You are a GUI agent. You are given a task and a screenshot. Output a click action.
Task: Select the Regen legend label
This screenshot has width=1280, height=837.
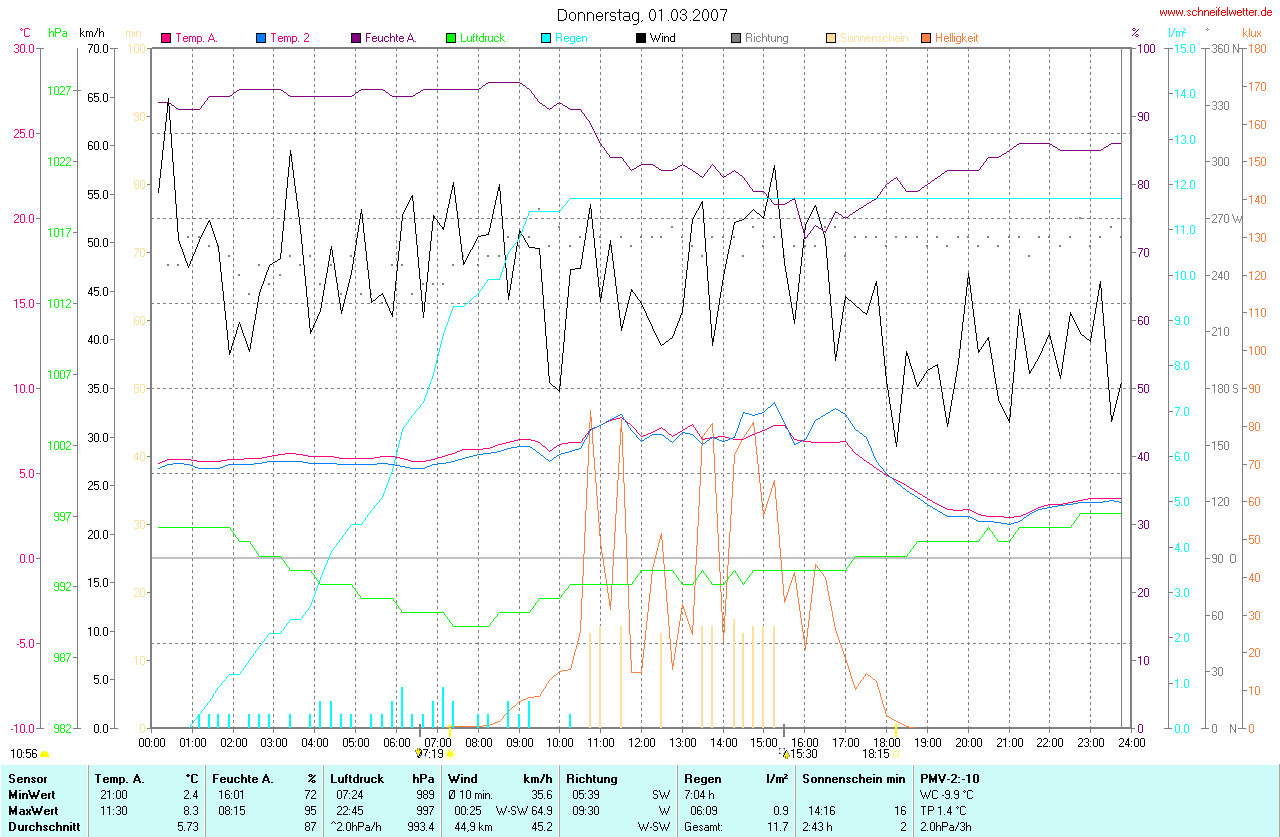pos(571,38)
